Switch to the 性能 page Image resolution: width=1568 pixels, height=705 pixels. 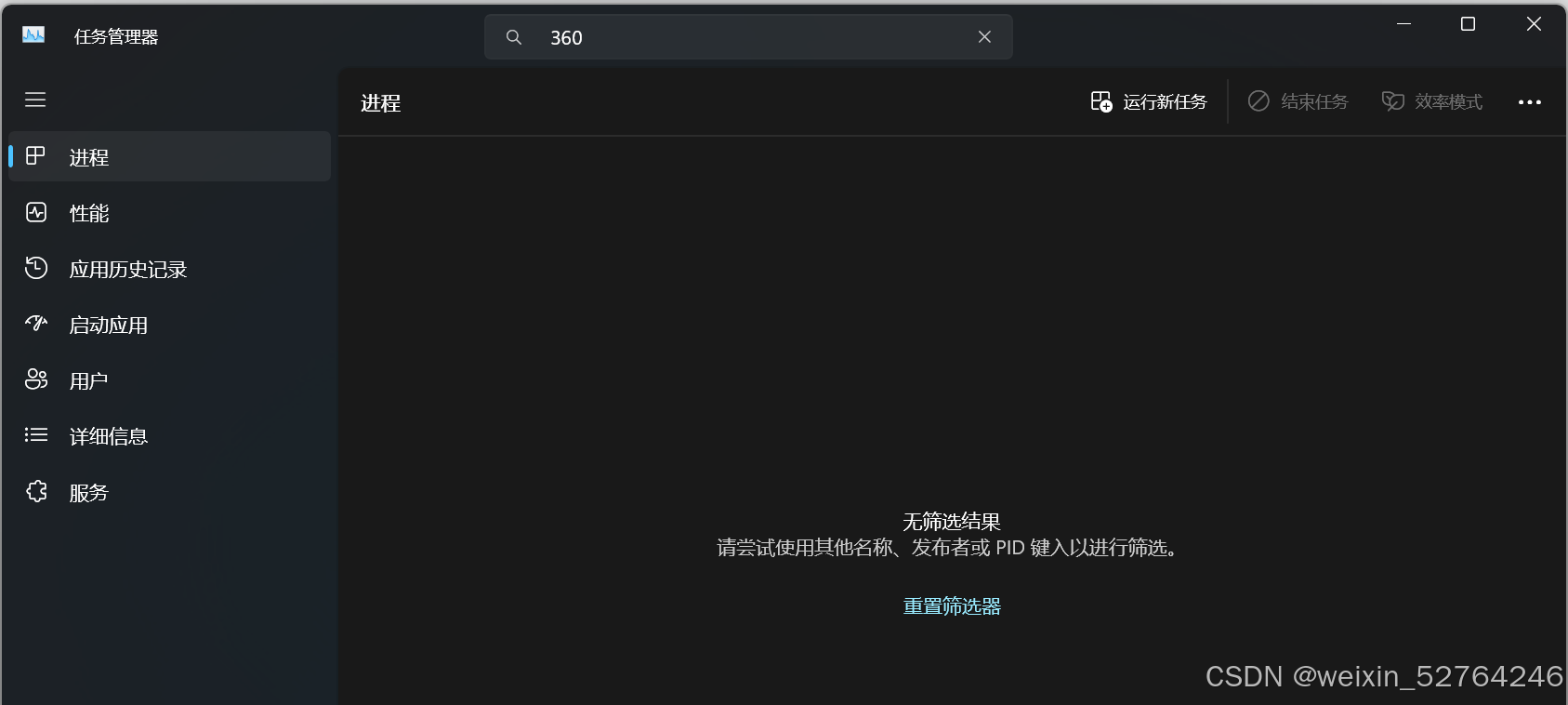point(169,213)
